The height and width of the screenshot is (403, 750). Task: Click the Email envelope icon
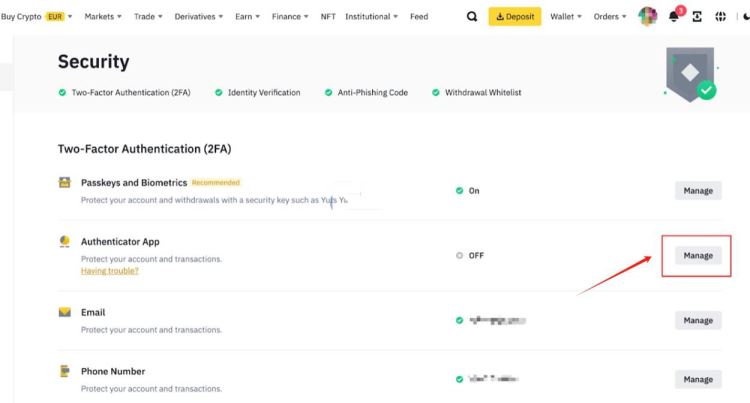65,312
